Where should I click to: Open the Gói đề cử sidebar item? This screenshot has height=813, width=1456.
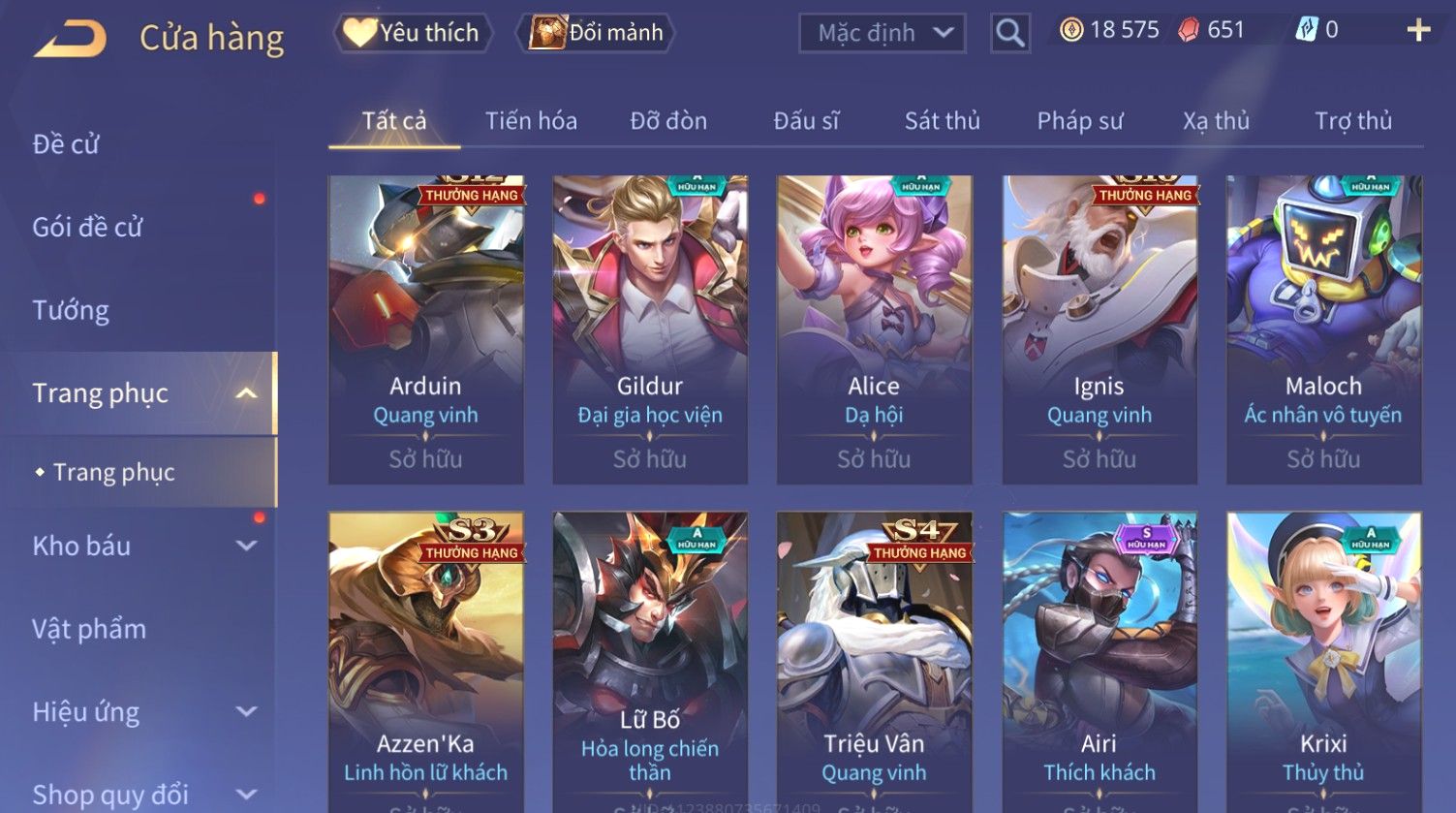coord(87,227)
